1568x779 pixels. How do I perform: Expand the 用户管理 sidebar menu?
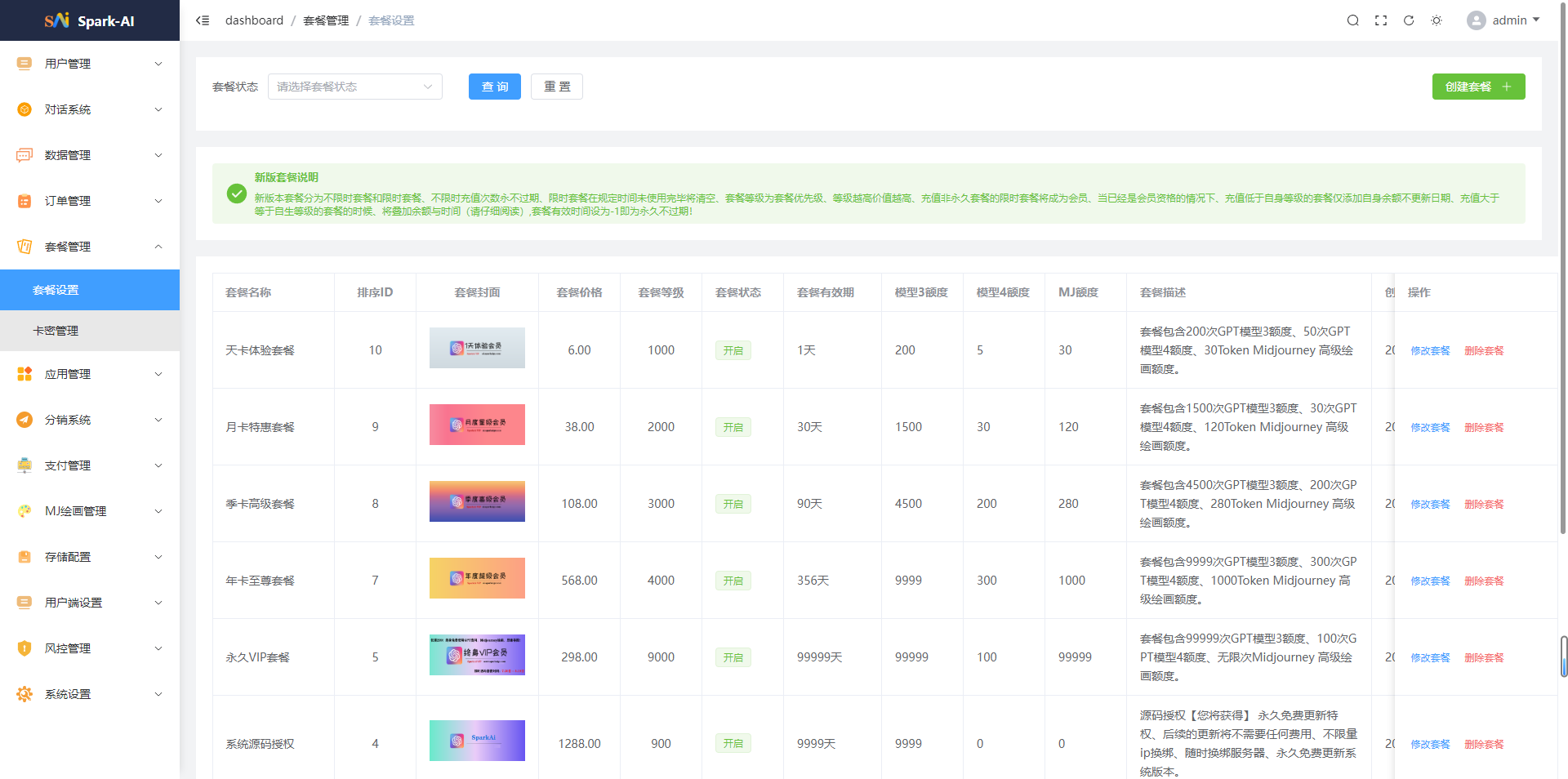(x=90, y=64)
